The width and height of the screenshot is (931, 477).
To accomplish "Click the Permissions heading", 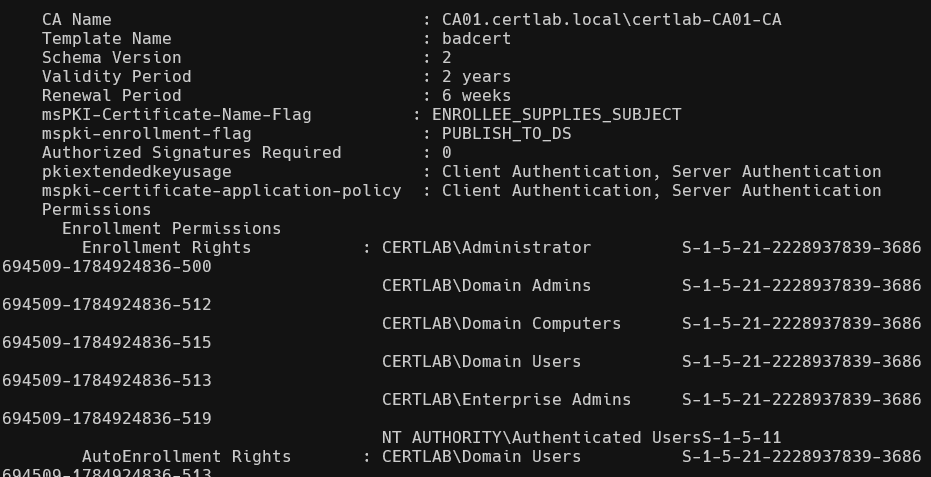I will (x=96, y=209).
